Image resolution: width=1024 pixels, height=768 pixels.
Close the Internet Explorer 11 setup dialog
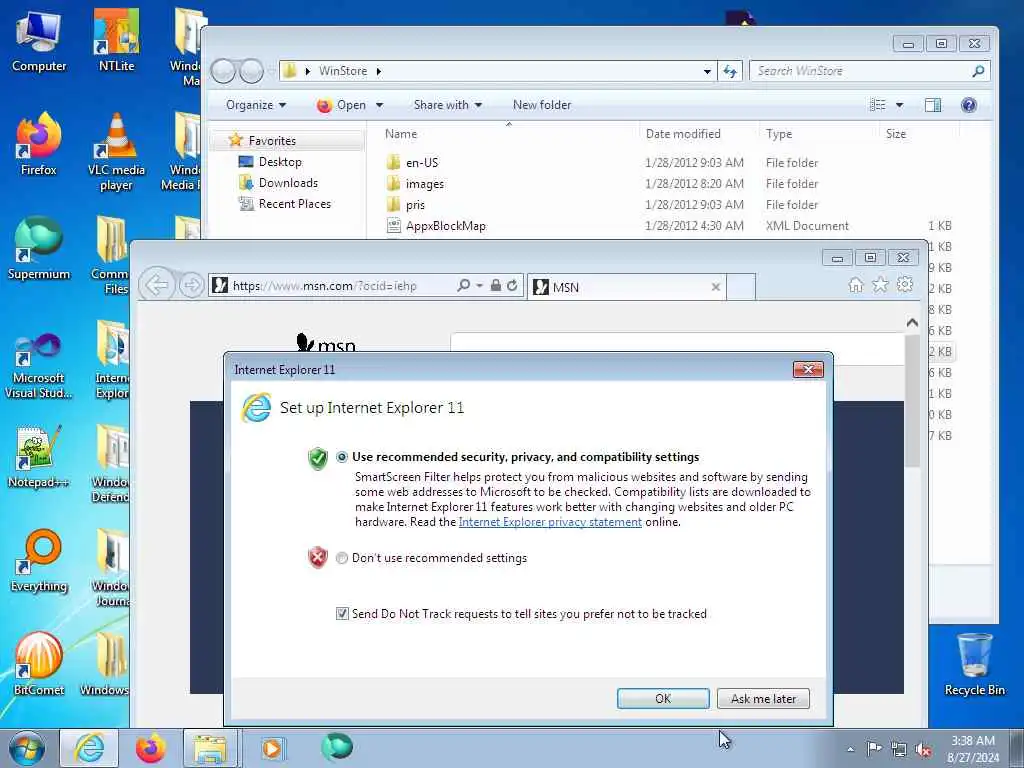click(808, 370)
